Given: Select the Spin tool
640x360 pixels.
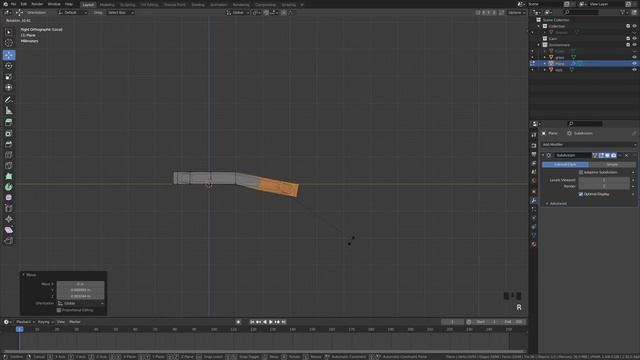Looking at the screenshot, I should (x=9, y=187).
